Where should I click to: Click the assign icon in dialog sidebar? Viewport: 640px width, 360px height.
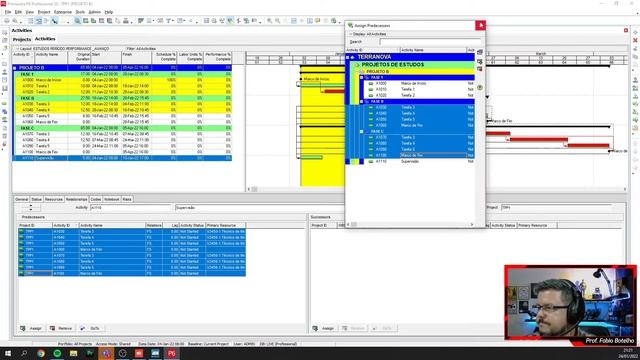point(480,52)
